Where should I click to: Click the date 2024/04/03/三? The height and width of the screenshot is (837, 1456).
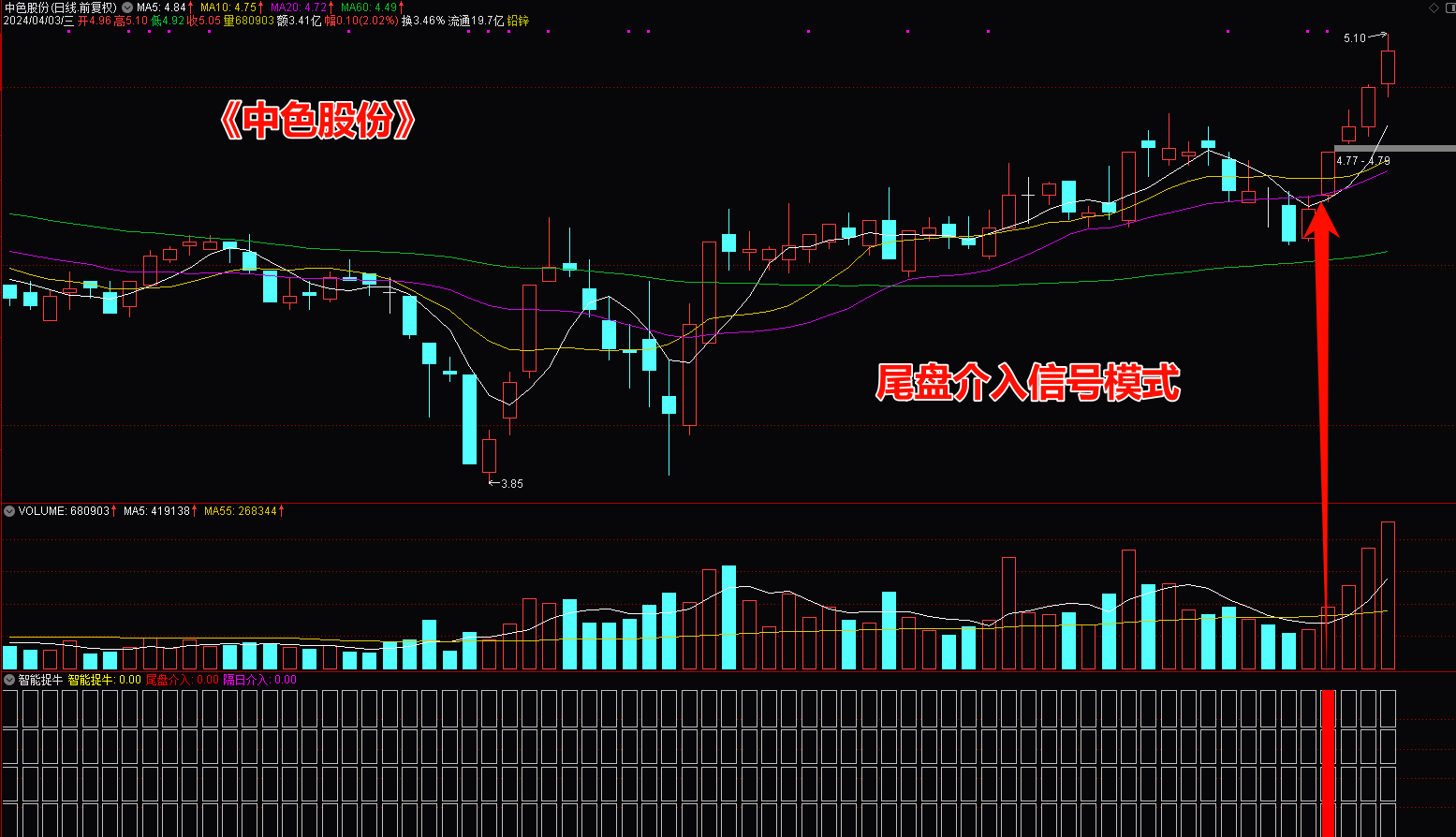pos(38,21)
